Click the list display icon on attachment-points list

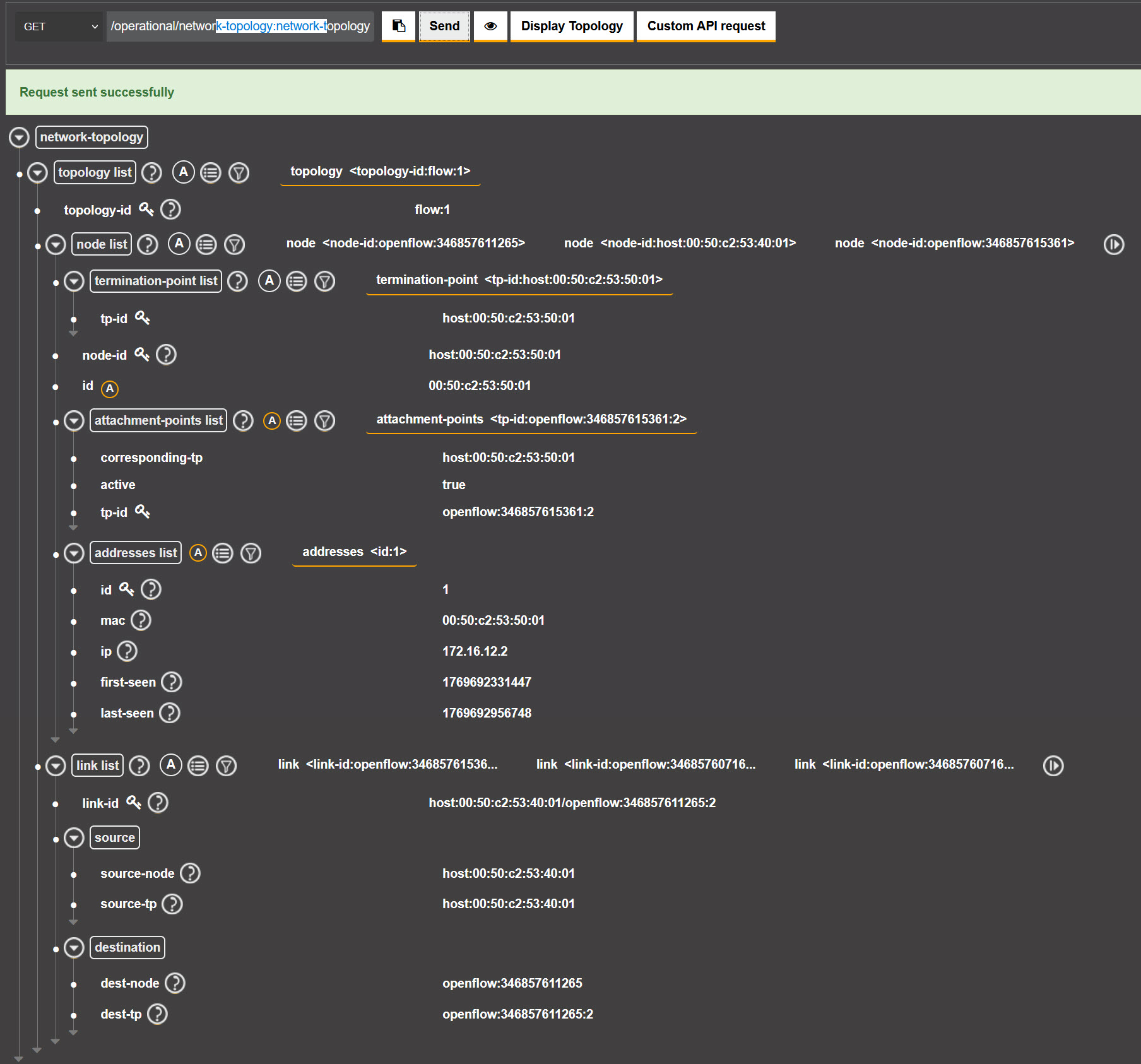click(297, 420)
